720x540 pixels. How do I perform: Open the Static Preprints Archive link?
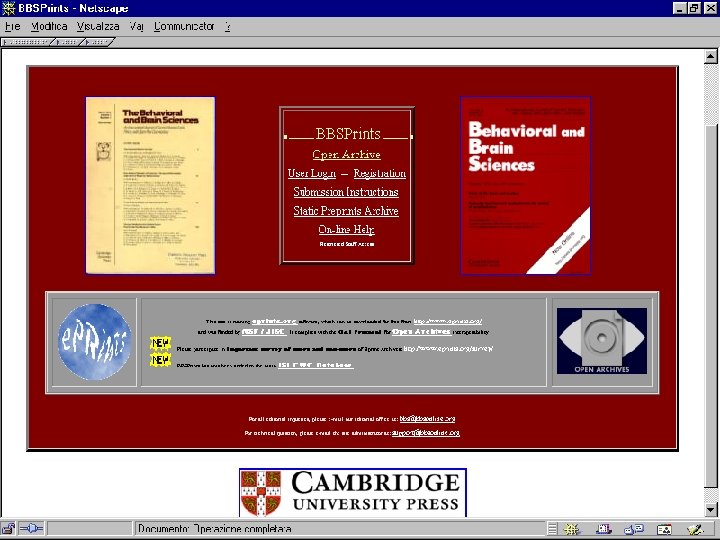[346, 211]
